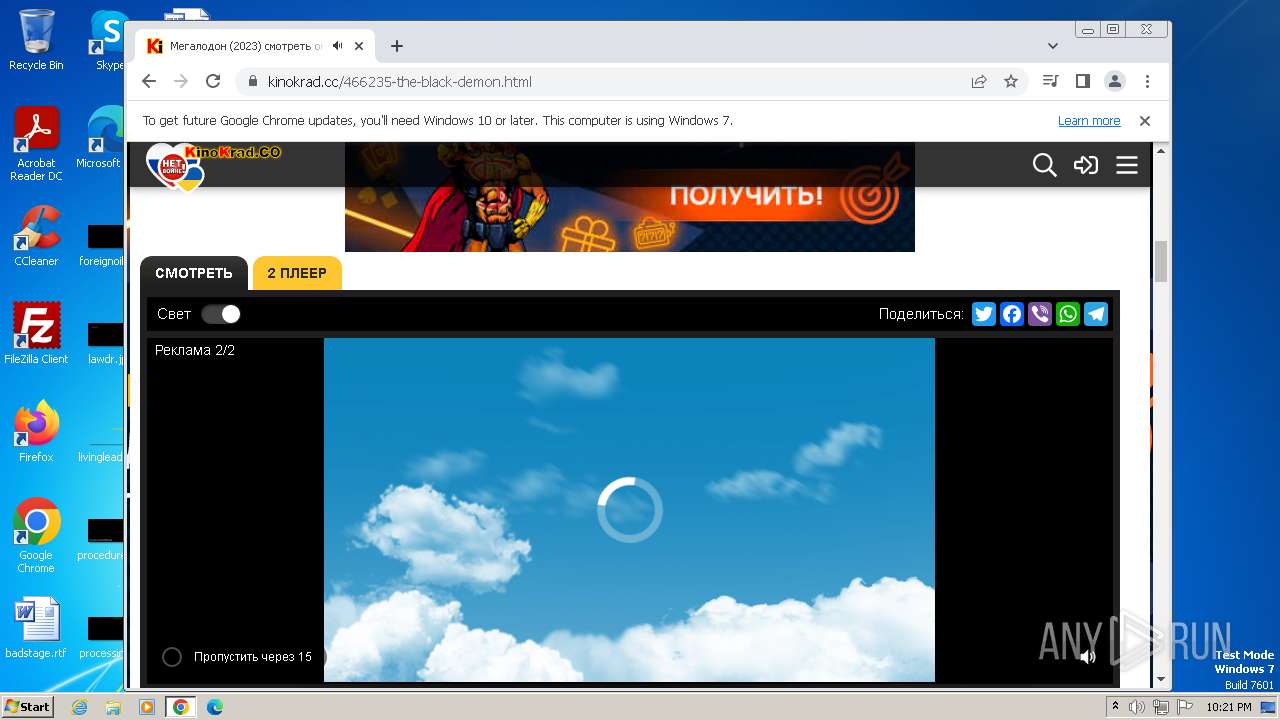Open Acrobat Reader DC desktop icon
Screen dimensions: 1280x720
pyautogui.click(x=36, y=145)
